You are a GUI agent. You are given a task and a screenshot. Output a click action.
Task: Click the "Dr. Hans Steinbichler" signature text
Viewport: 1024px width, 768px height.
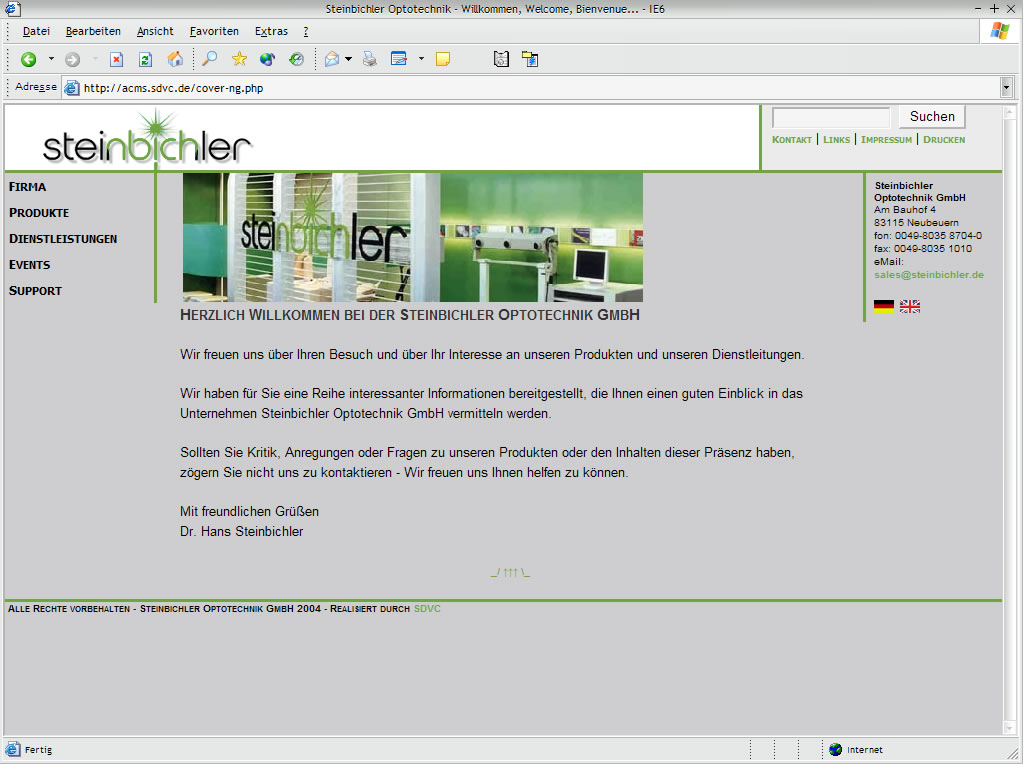click(242, 532)
